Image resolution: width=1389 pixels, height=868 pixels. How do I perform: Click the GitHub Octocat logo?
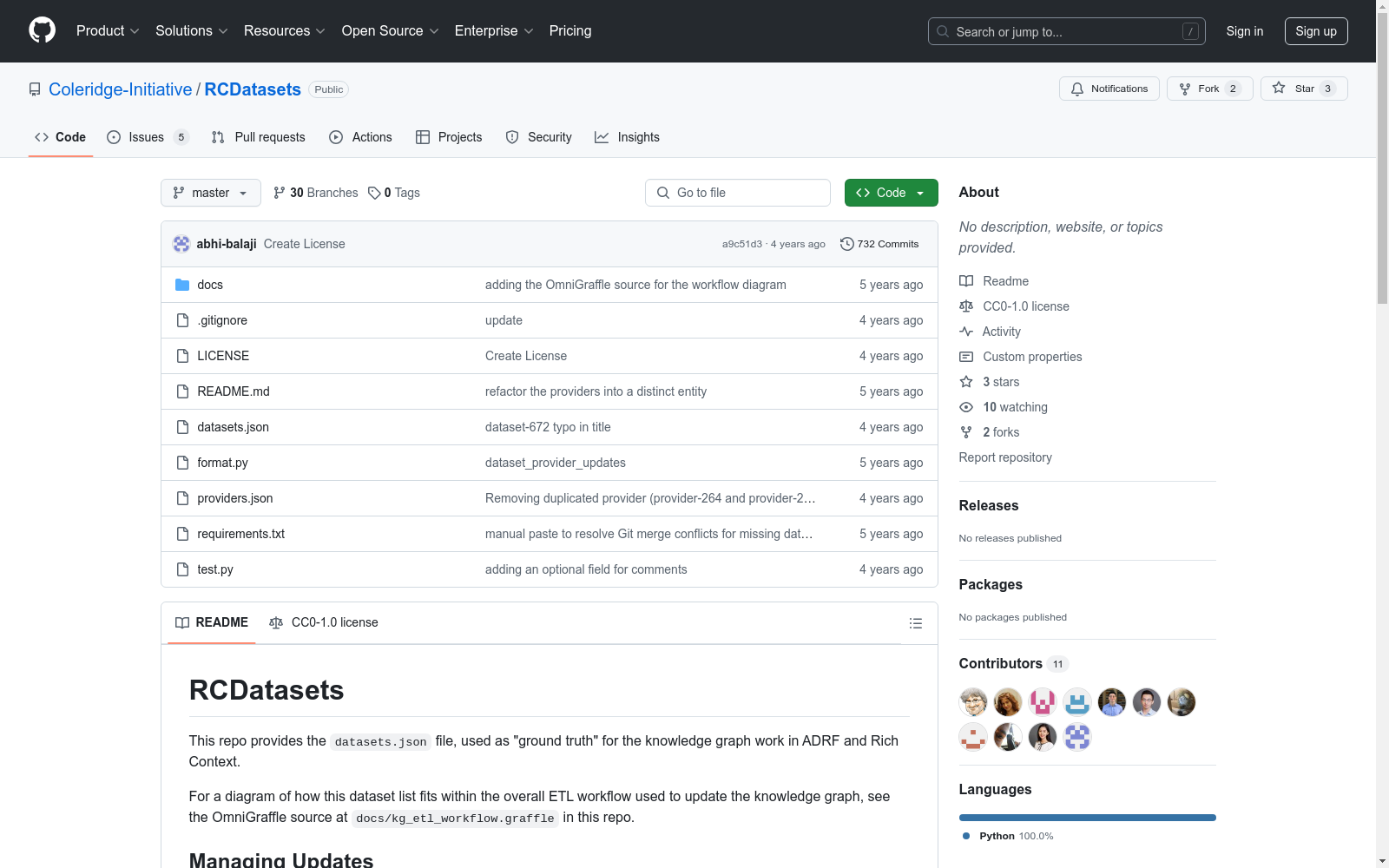coord(42,30)
